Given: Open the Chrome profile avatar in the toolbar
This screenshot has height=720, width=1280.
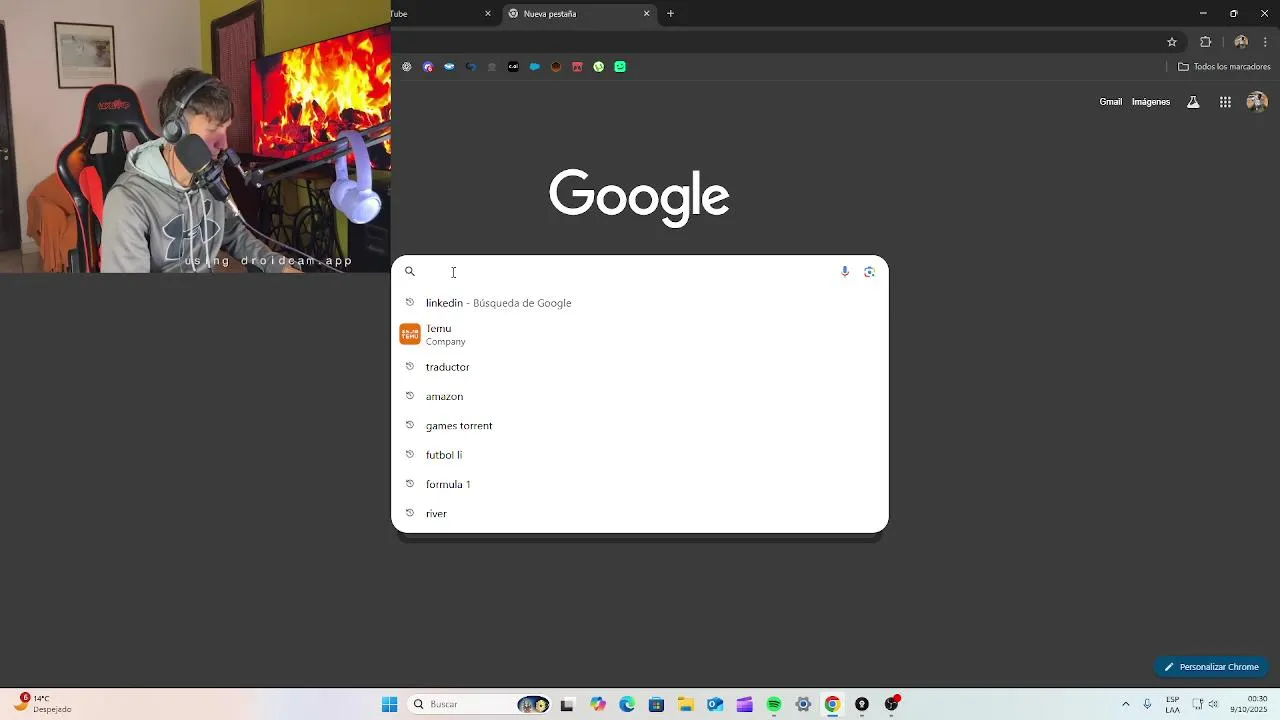Looking at the screenshot, I should click(x=1241, y=42).
